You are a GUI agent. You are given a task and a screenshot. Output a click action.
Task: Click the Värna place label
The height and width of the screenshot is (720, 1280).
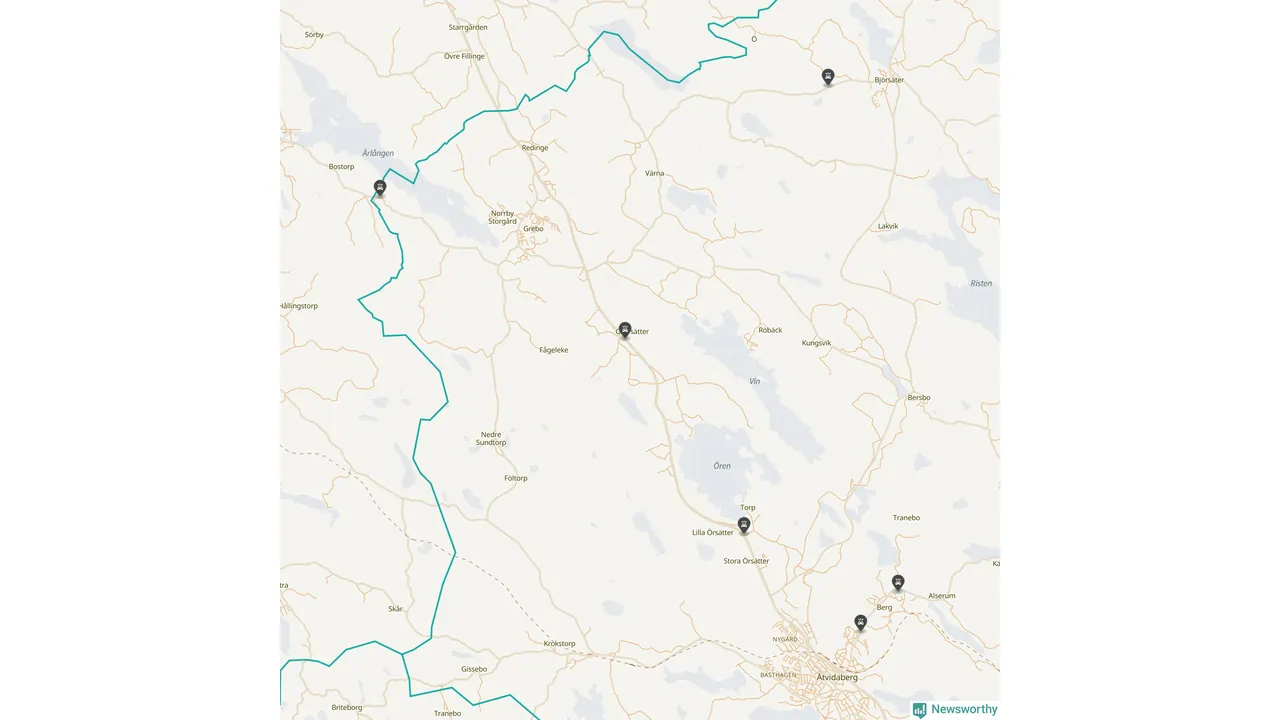654,174
